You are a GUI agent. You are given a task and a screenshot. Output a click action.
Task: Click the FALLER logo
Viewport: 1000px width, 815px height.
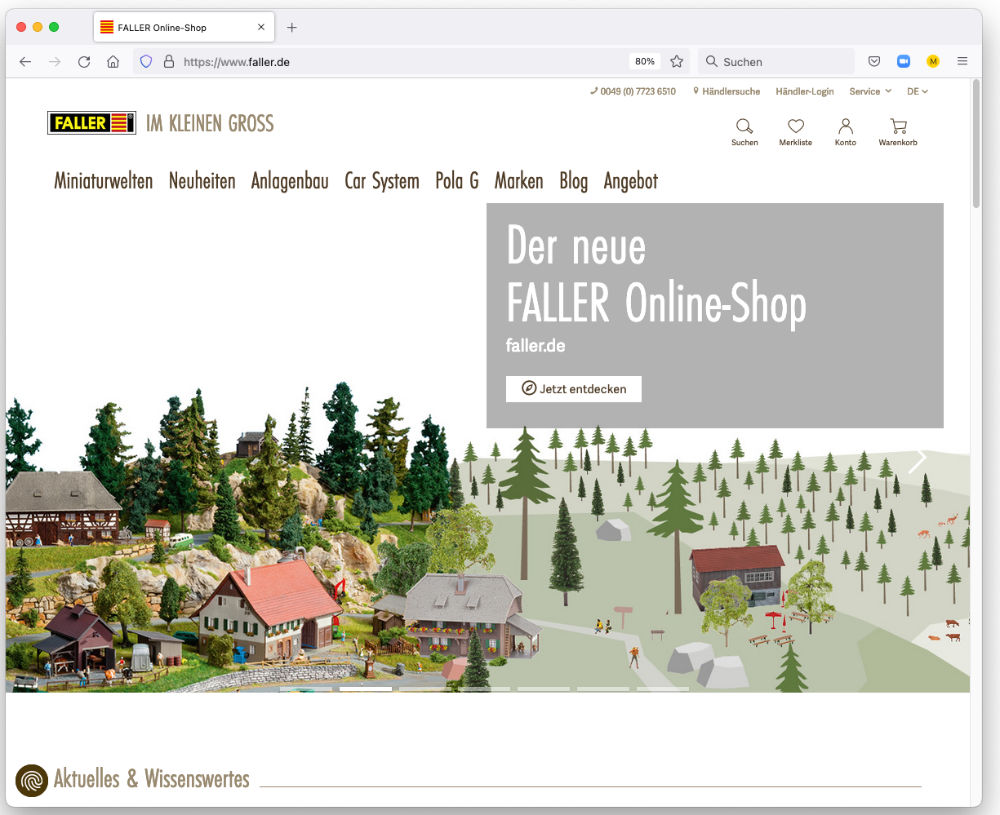click(91, 122)
